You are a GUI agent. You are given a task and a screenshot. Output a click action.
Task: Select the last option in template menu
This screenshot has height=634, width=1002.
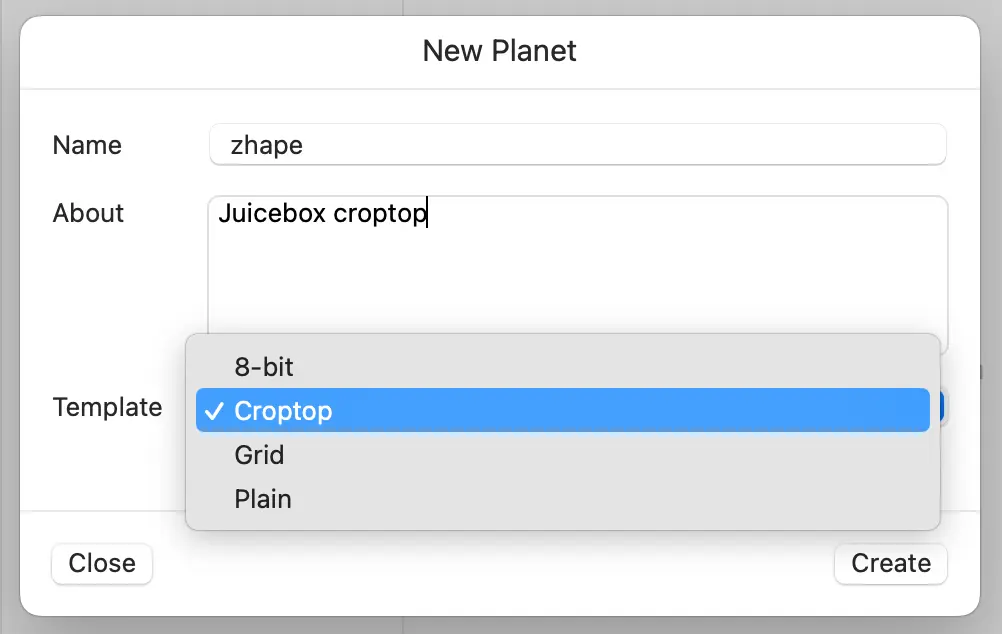[263, 498]
